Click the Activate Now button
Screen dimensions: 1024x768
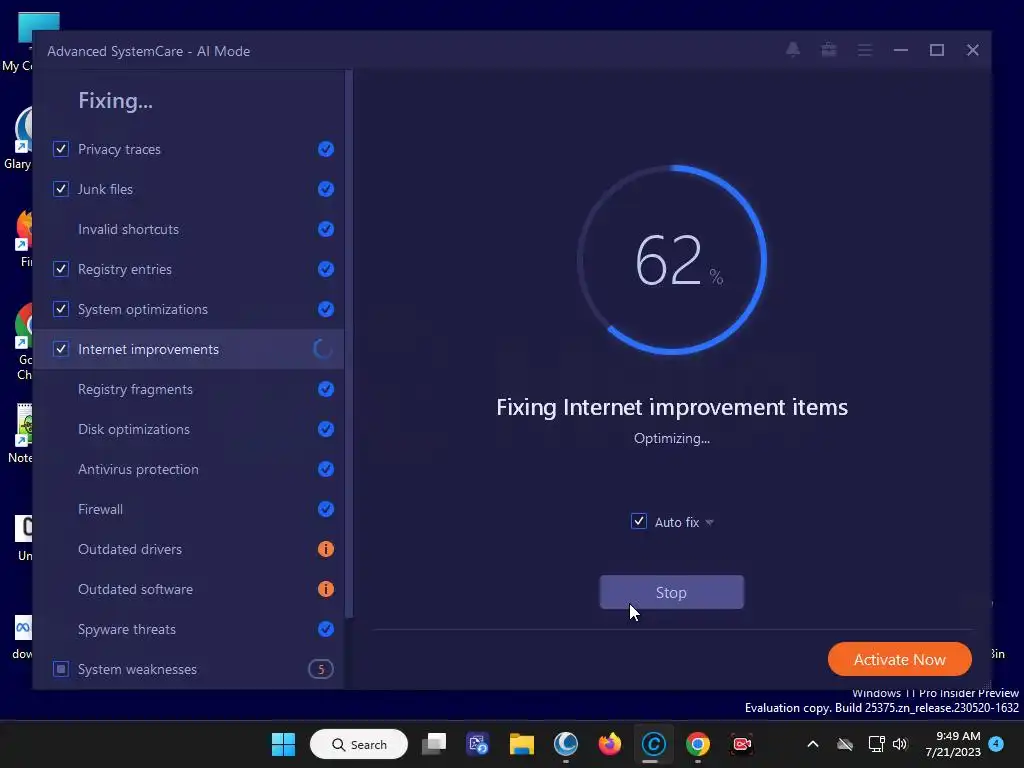click(x=899, y=660)
